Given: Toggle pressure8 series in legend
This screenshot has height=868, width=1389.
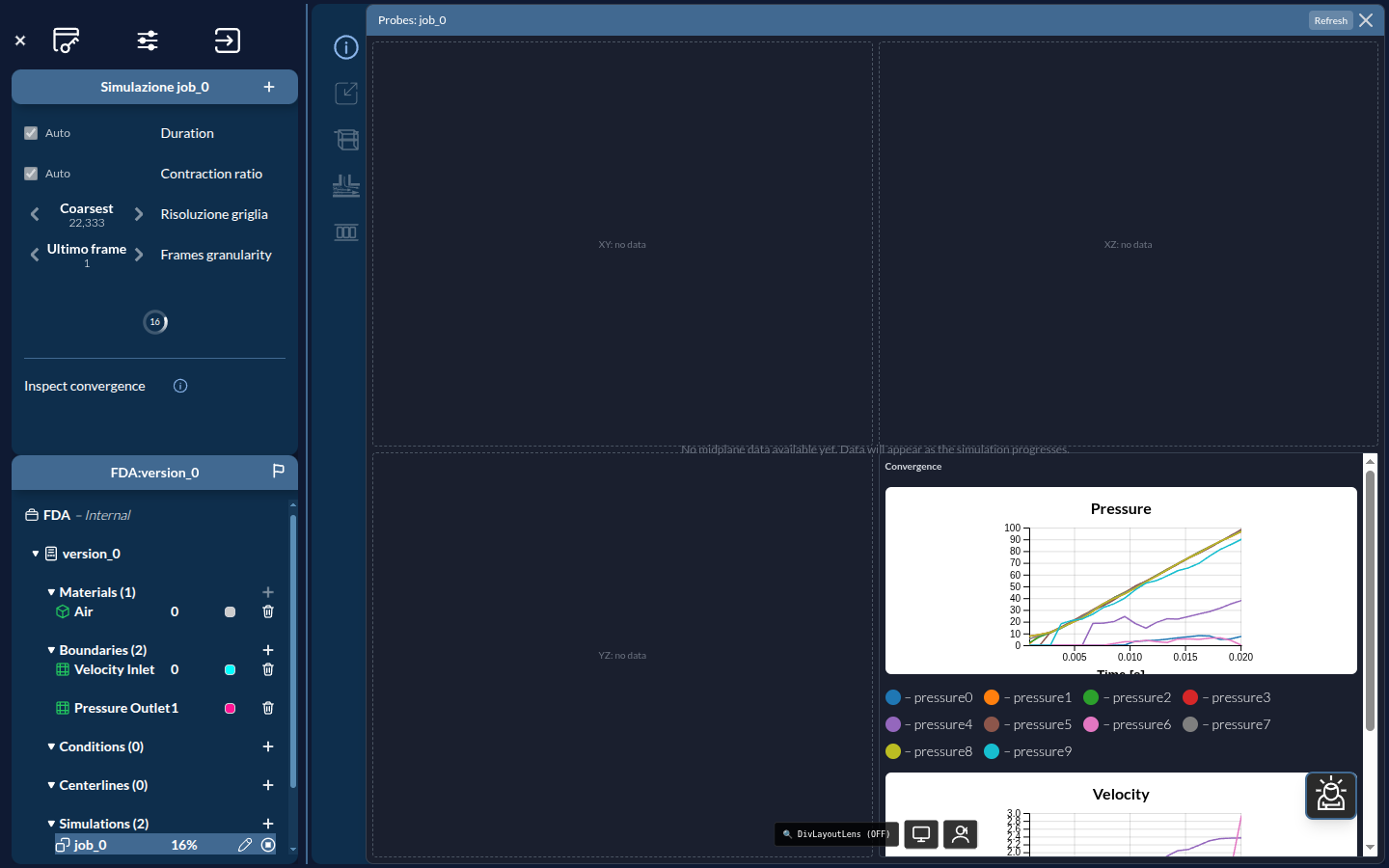Looking at the screenshot, I should (929, 751).
